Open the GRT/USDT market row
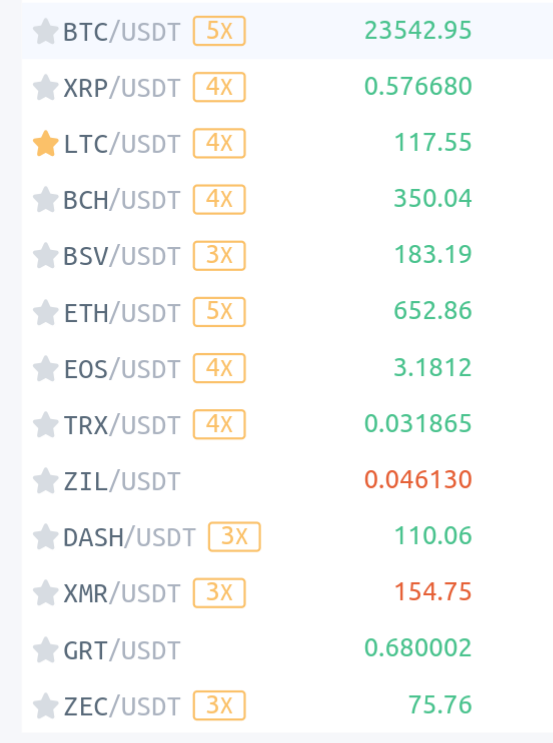Image resolution: width=553 pixels, height=743 pixels. click(287, 649)
